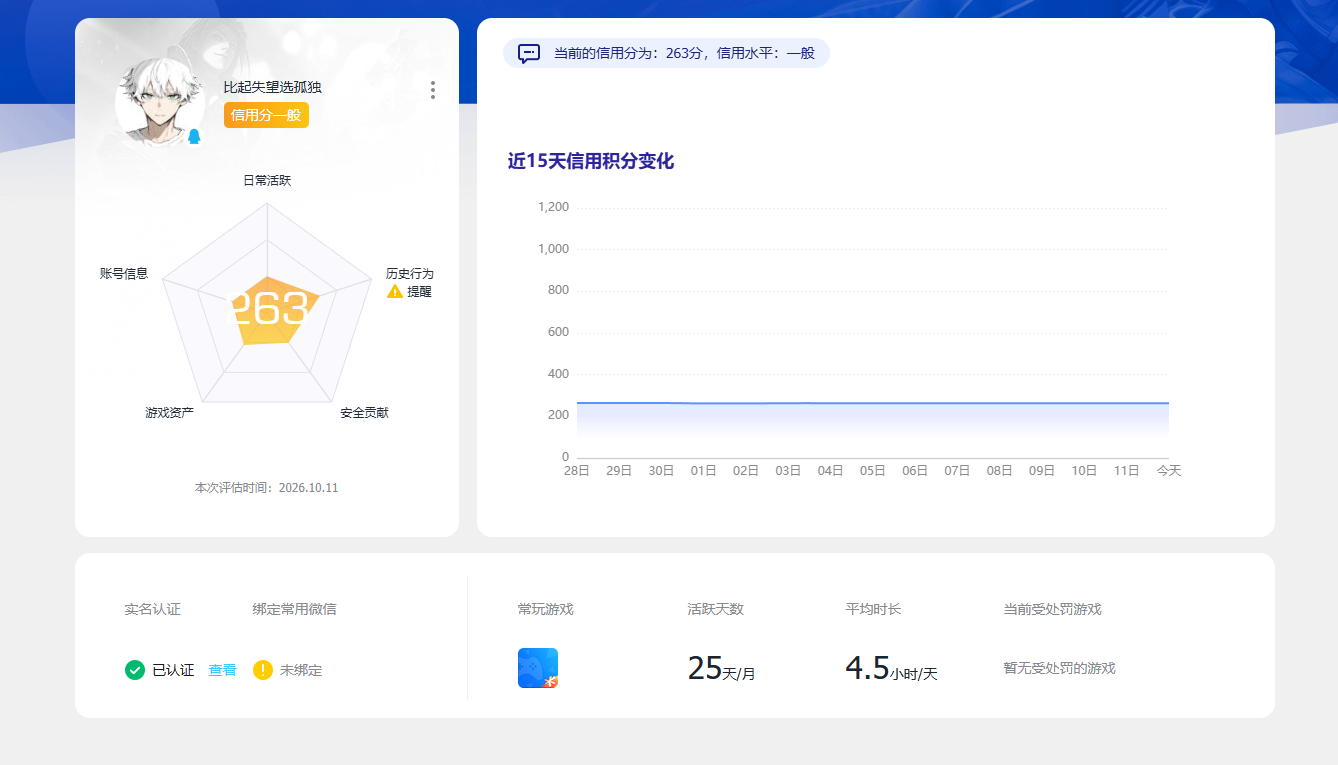Image resolution: width=1338 pixels, height=765 pixels.
Task: Click the 已认证 status text
Action: 173,670
